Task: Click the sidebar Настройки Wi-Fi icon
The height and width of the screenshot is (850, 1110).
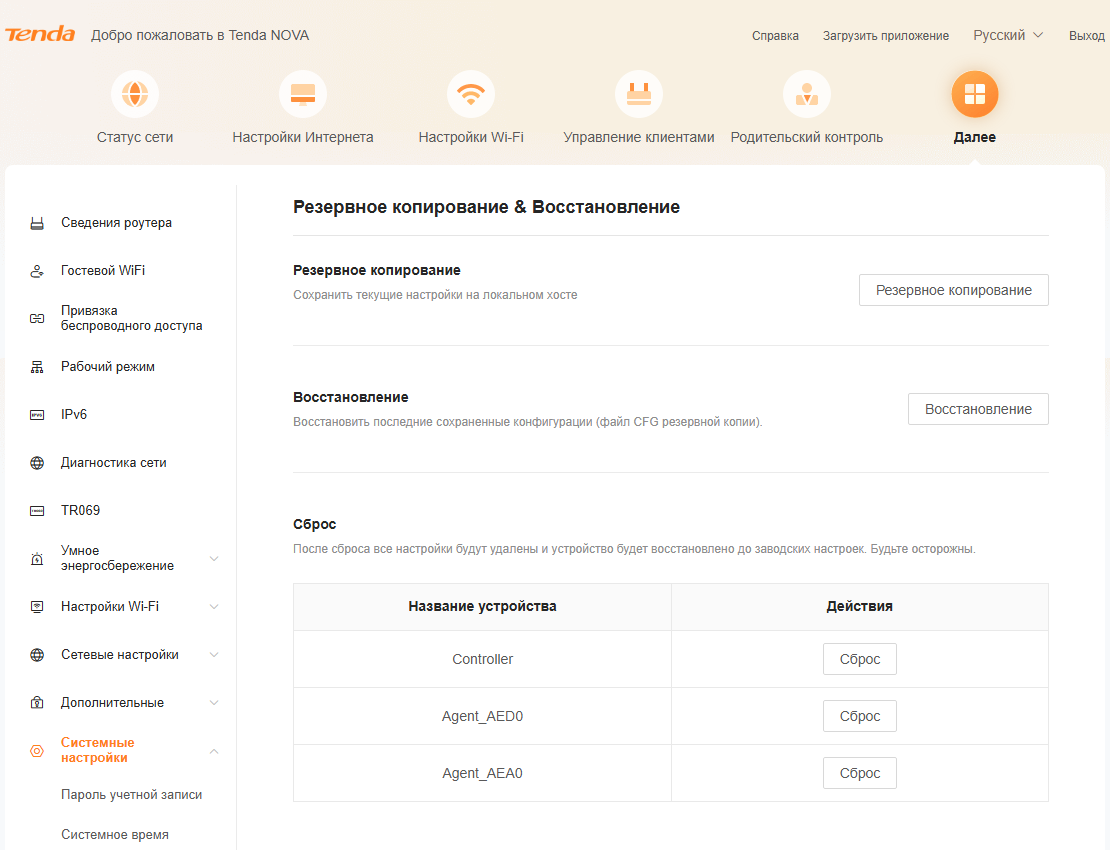Action: click(x=37, y=607)
